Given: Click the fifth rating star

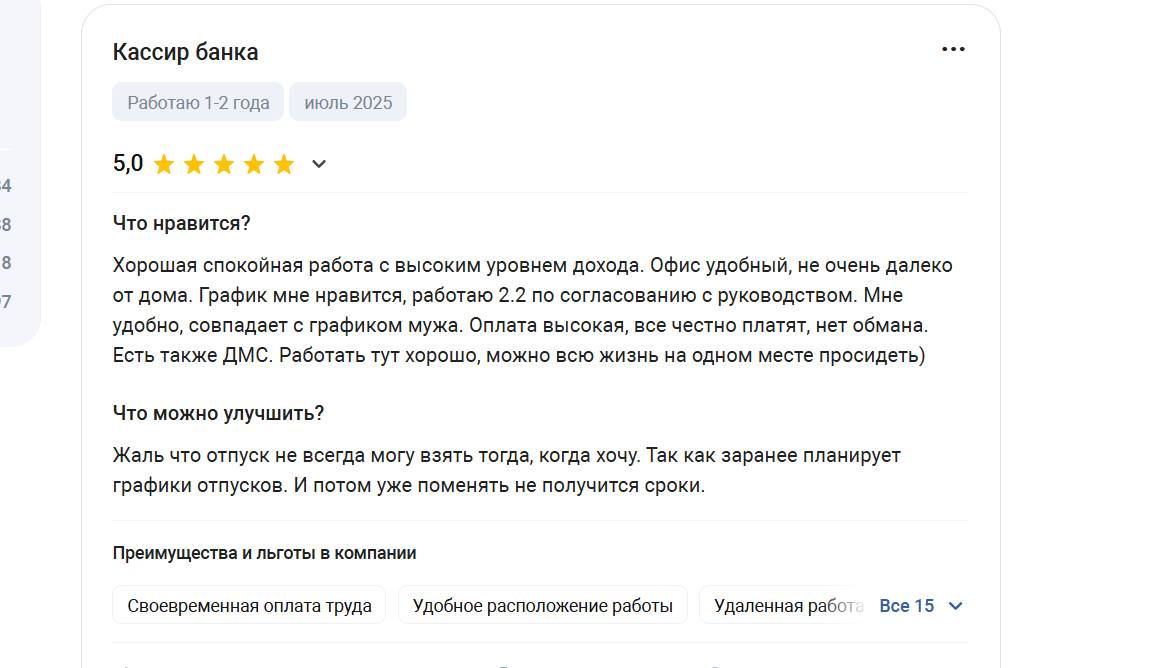Looking at the screenshot, I should point(284,164).
